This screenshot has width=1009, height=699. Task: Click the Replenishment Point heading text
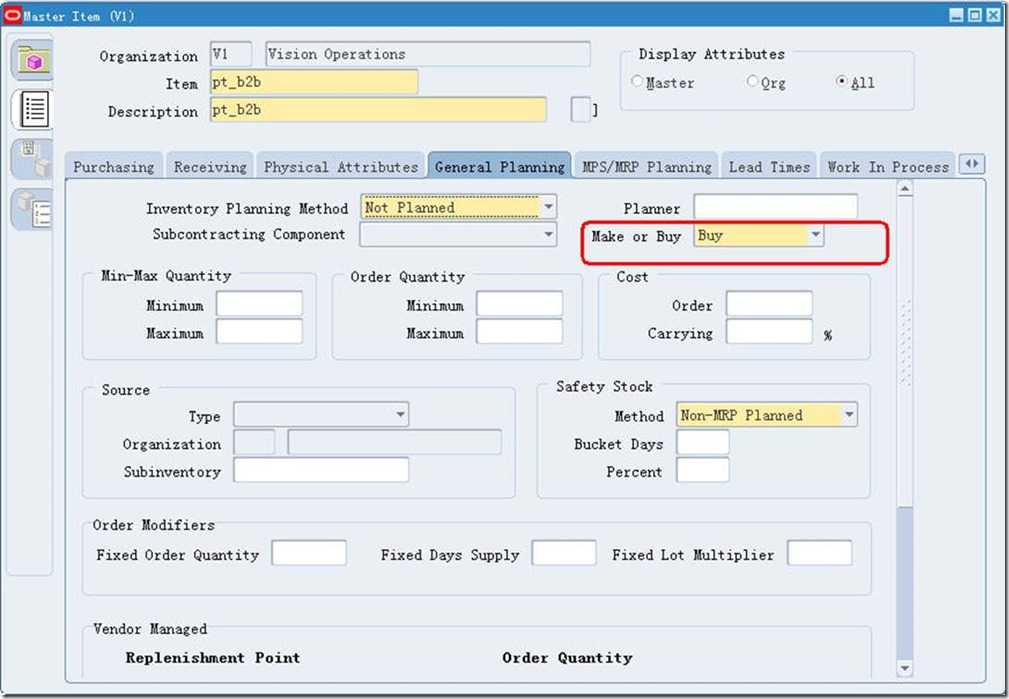(213, 658)
